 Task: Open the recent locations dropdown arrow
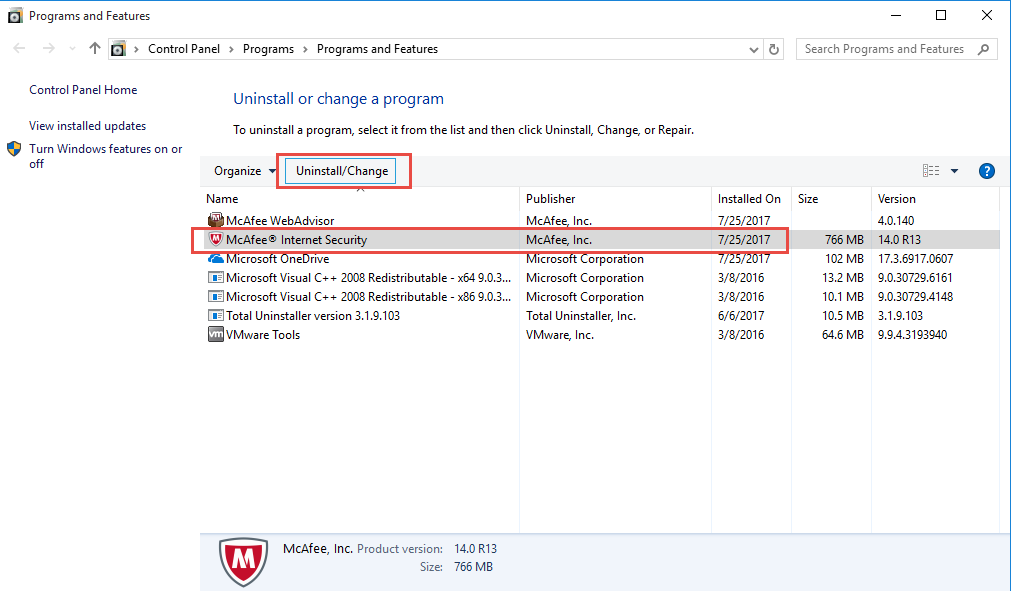tap(72, 49)
